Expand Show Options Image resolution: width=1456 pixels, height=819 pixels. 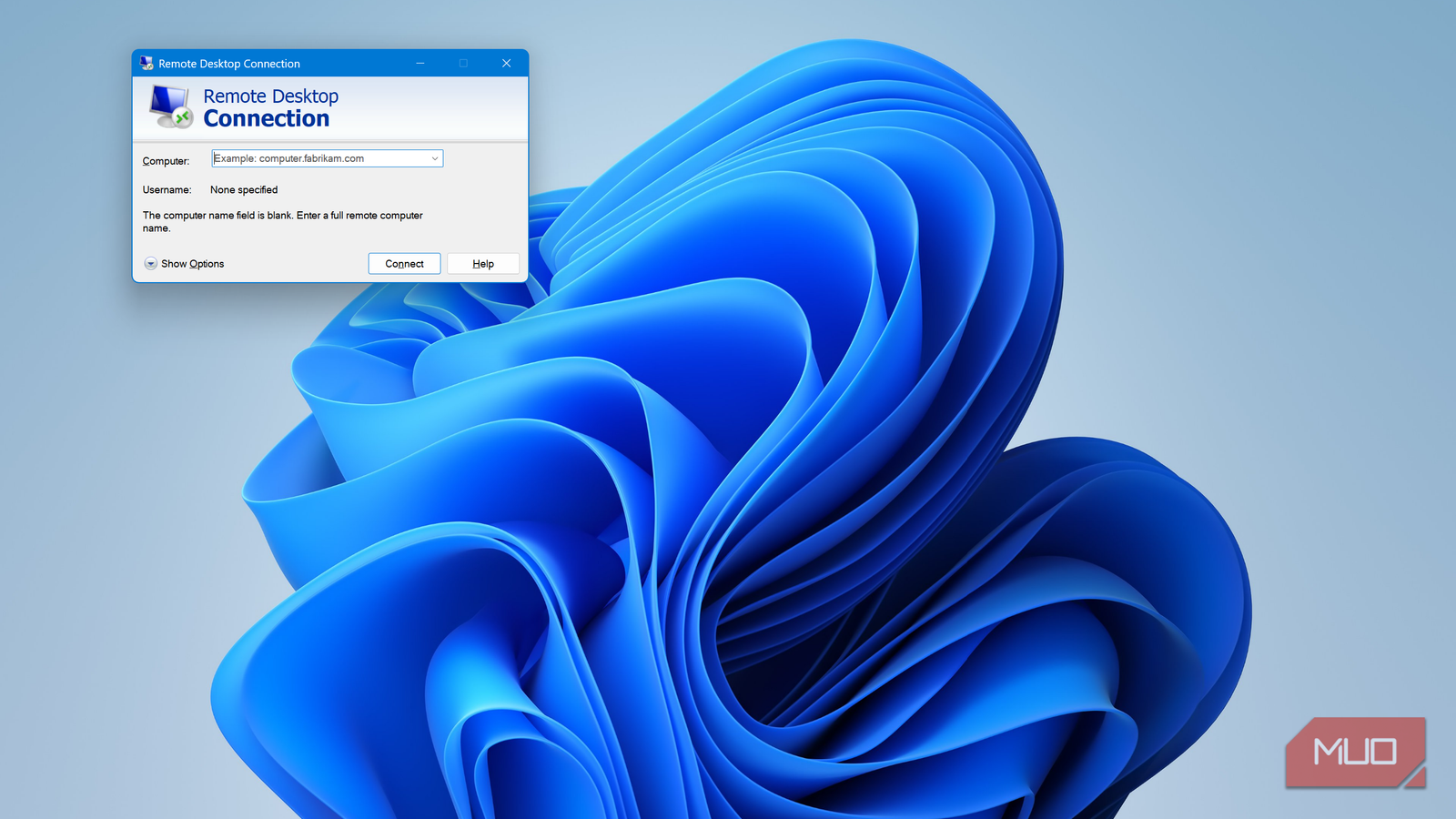coord(184,264)
